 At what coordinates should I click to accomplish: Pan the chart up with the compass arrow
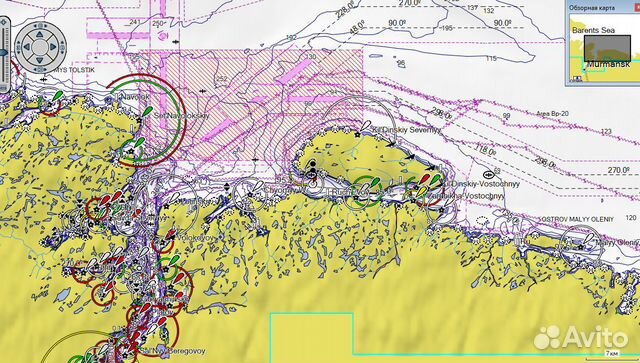(40, 35)
